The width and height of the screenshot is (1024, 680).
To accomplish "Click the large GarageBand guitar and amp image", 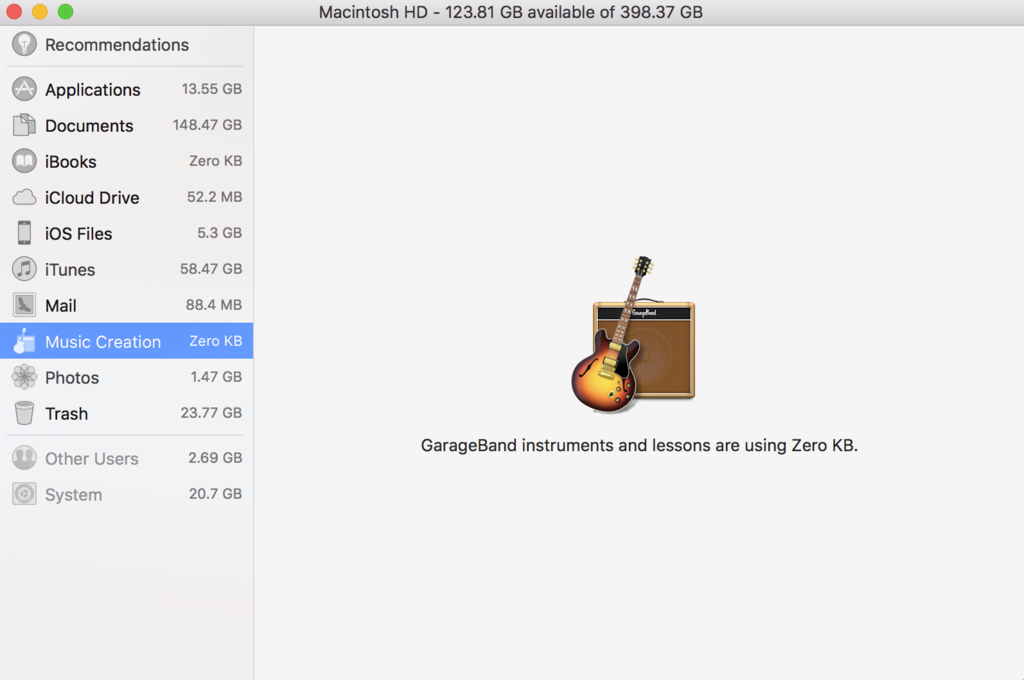I will tap(633, 334).
